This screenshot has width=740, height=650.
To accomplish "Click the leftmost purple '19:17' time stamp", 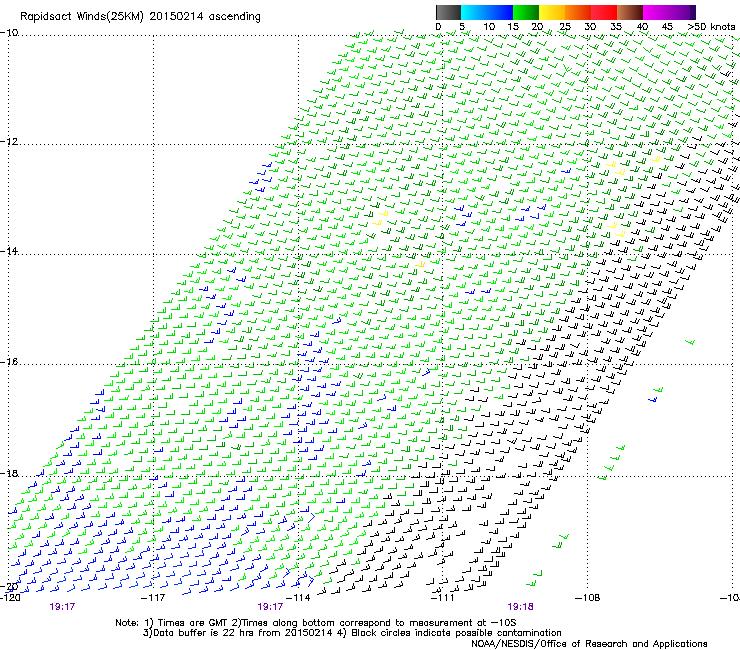I will pos(62,607).
